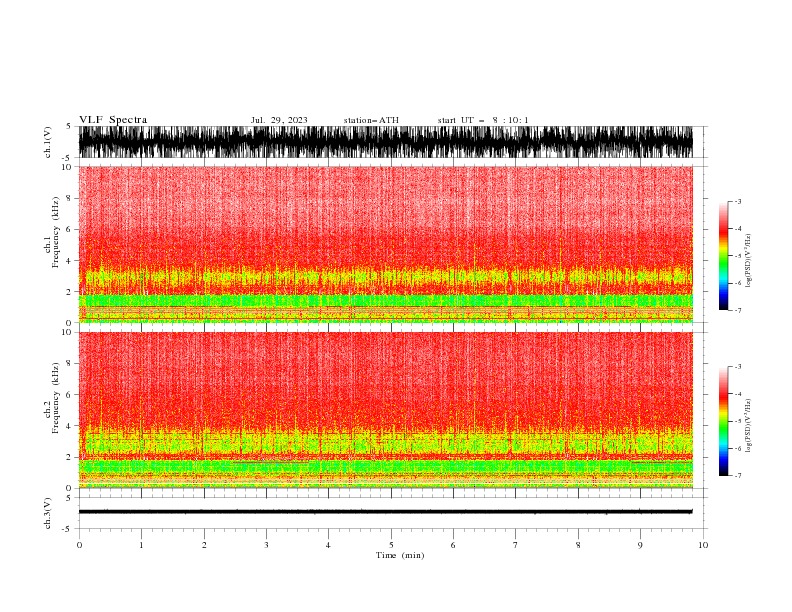Click the ch.1 frequency spectrogram panel
Image resolution: width=792 pixels, height=612 pixels.
coord(385,244)
